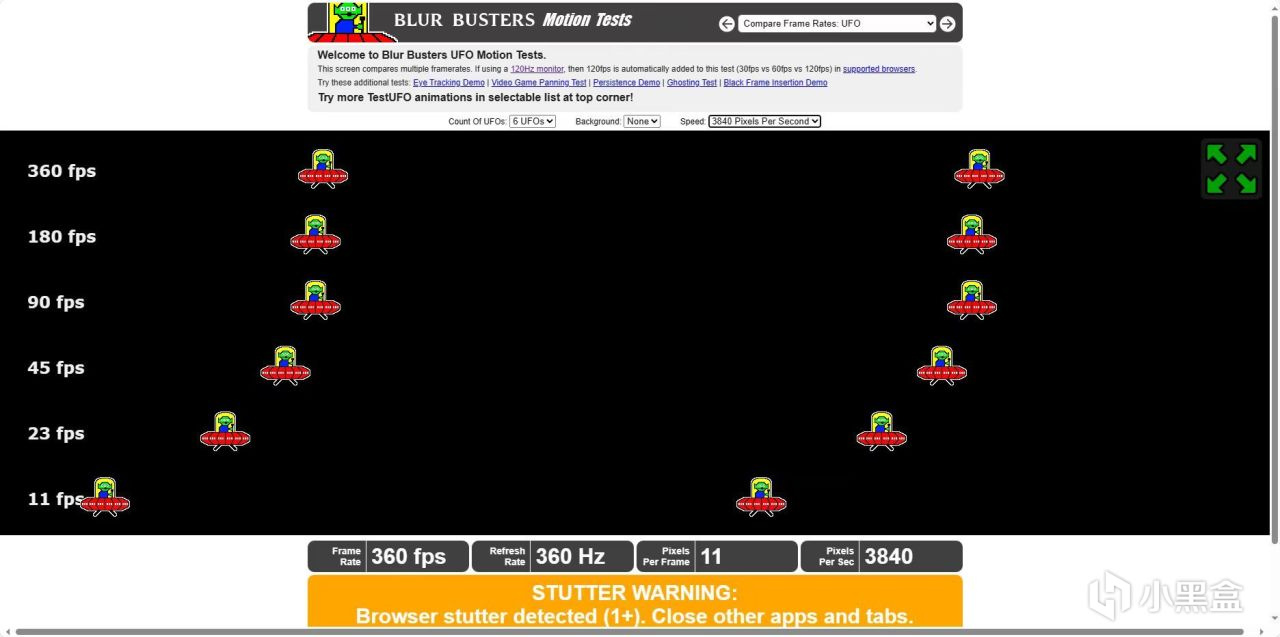Click the left UFO in the 11 fps row
This screenshot has height=637, width=1280.
[105, 497]
